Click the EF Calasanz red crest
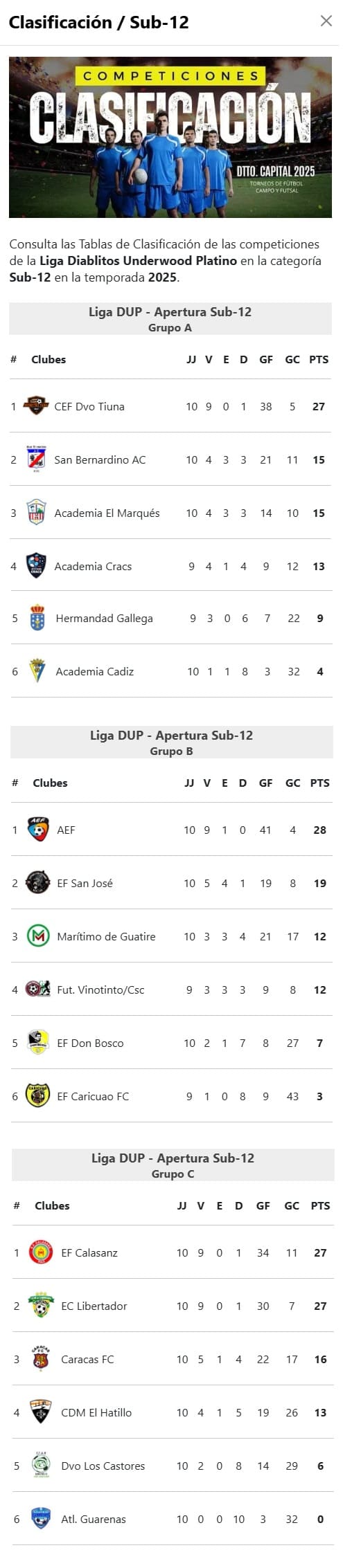 point(42,1252)
